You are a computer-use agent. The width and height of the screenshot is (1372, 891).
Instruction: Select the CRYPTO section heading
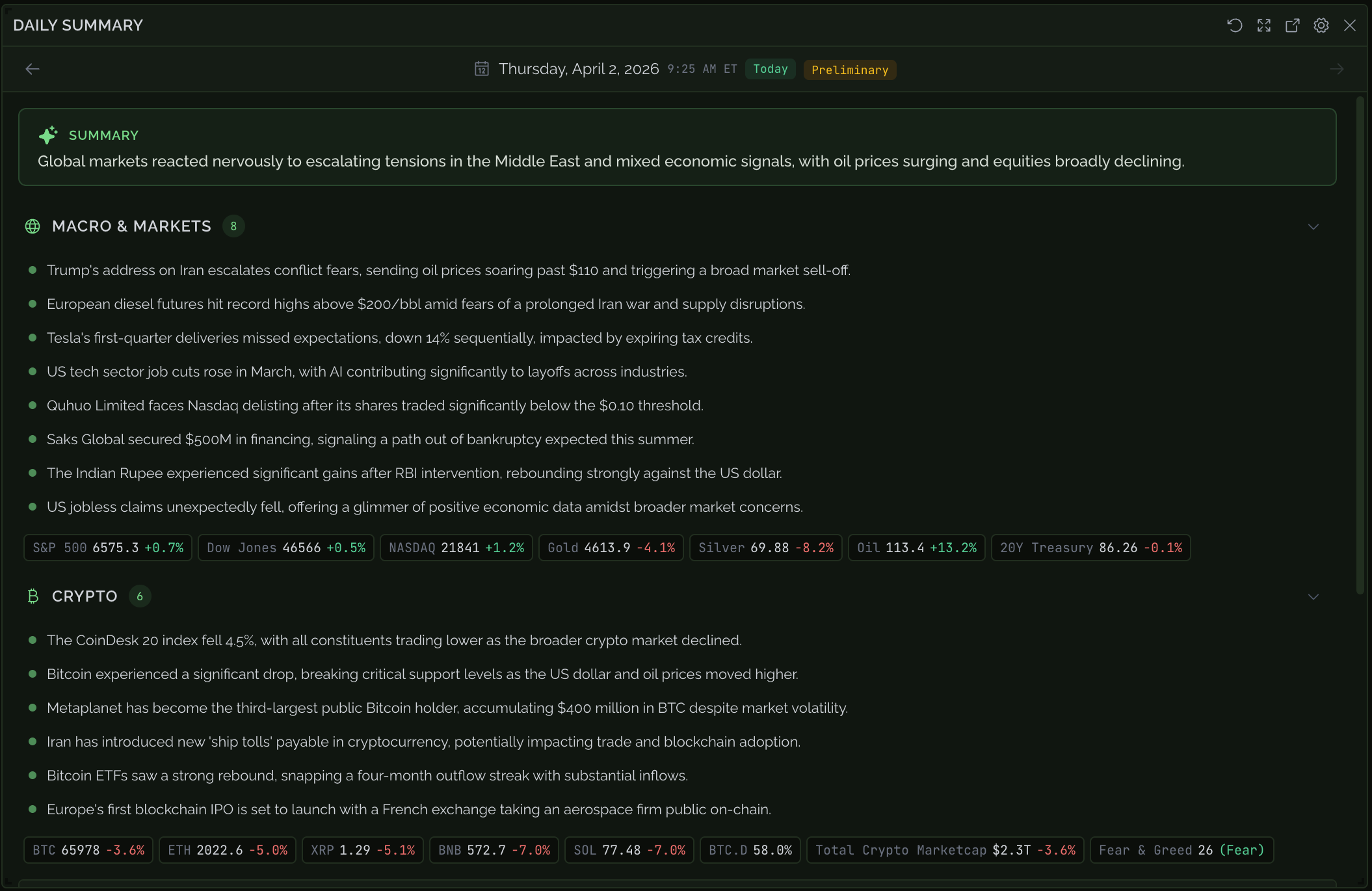tap(85, 596)
